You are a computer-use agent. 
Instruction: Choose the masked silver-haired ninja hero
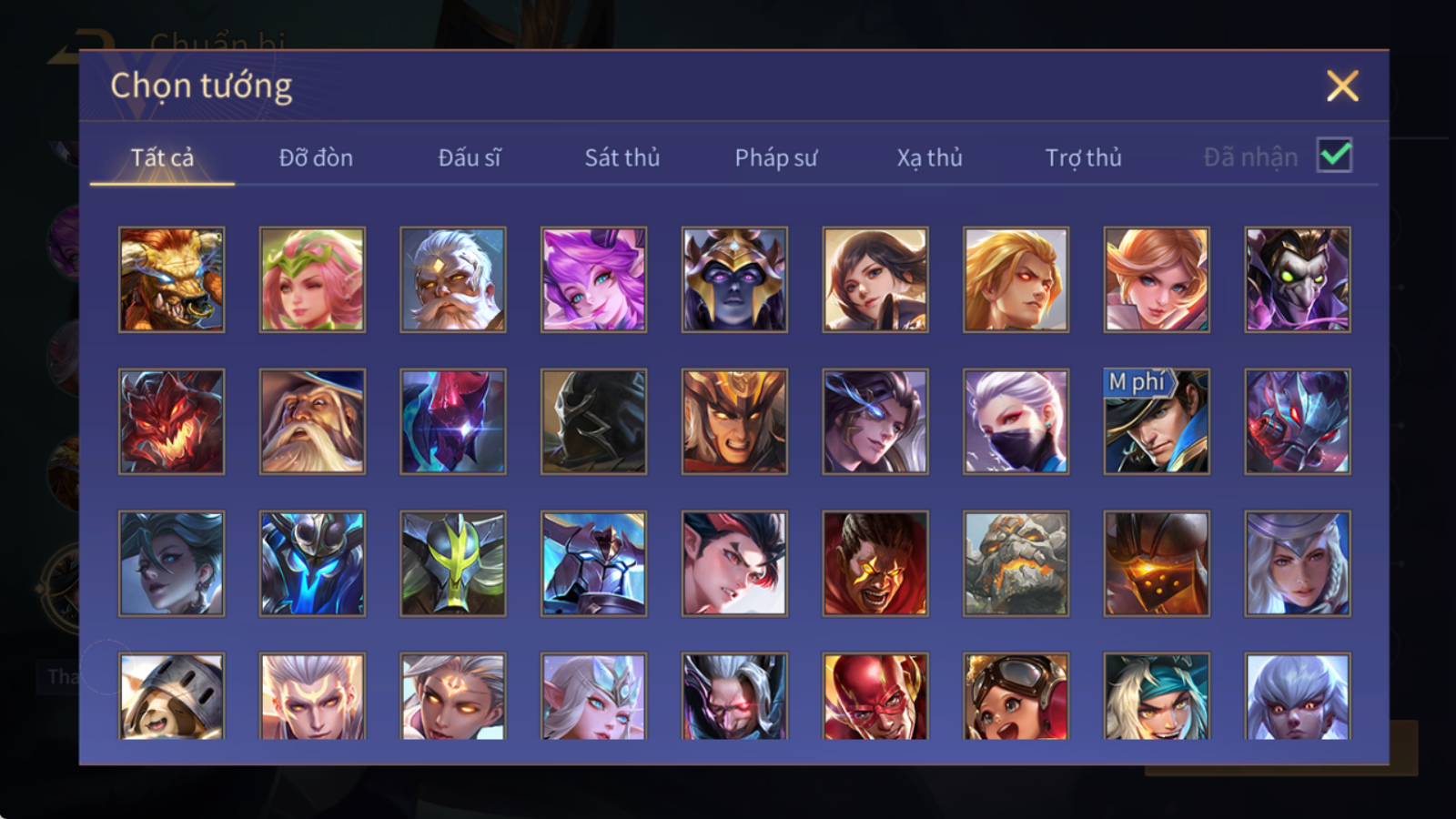pyautogui.click(x=1016, y=421)
